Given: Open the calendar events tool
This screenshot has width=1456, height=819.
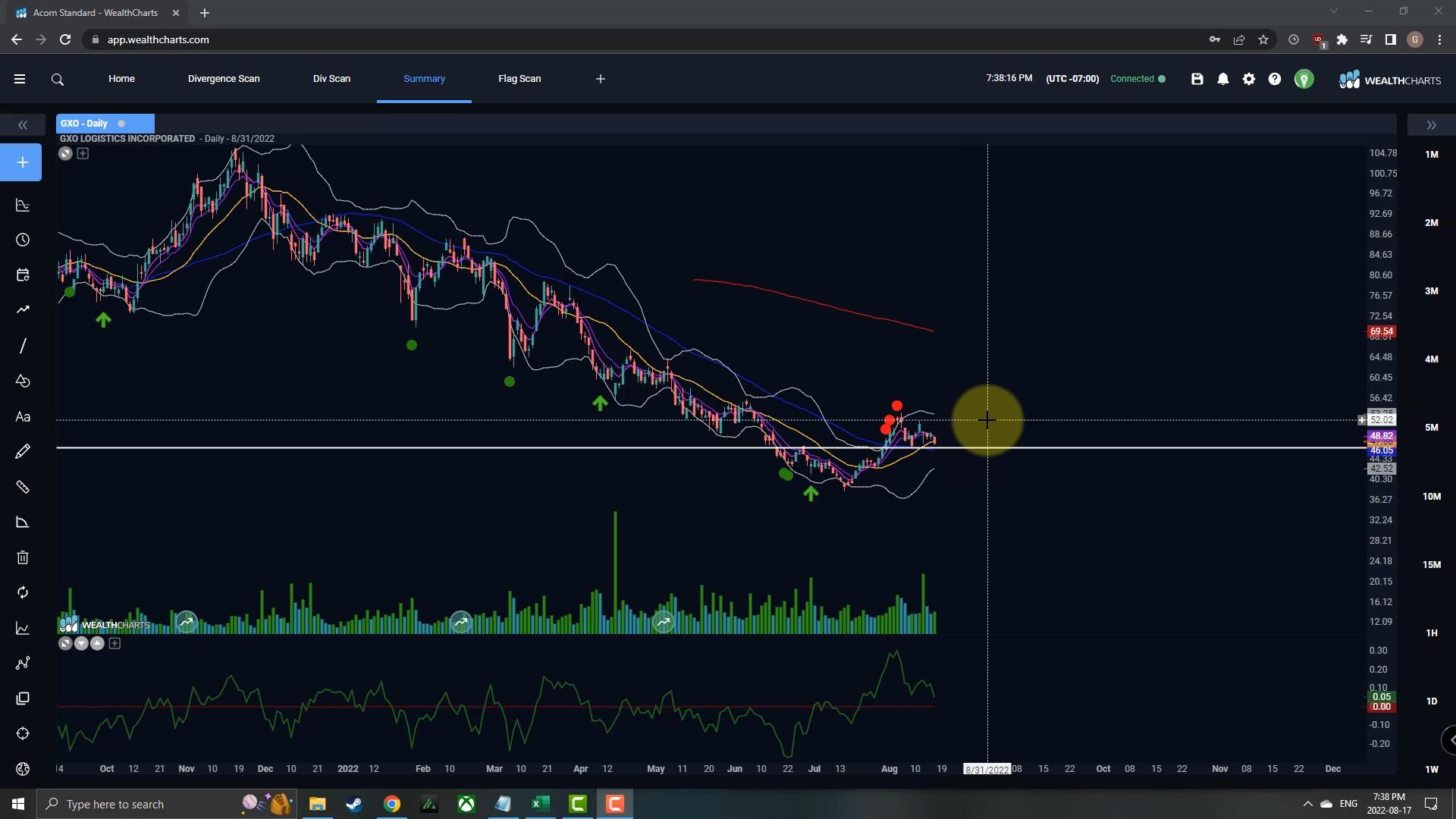Looking at the screenshot, I should pyautogui.click(x=23, y=275).
